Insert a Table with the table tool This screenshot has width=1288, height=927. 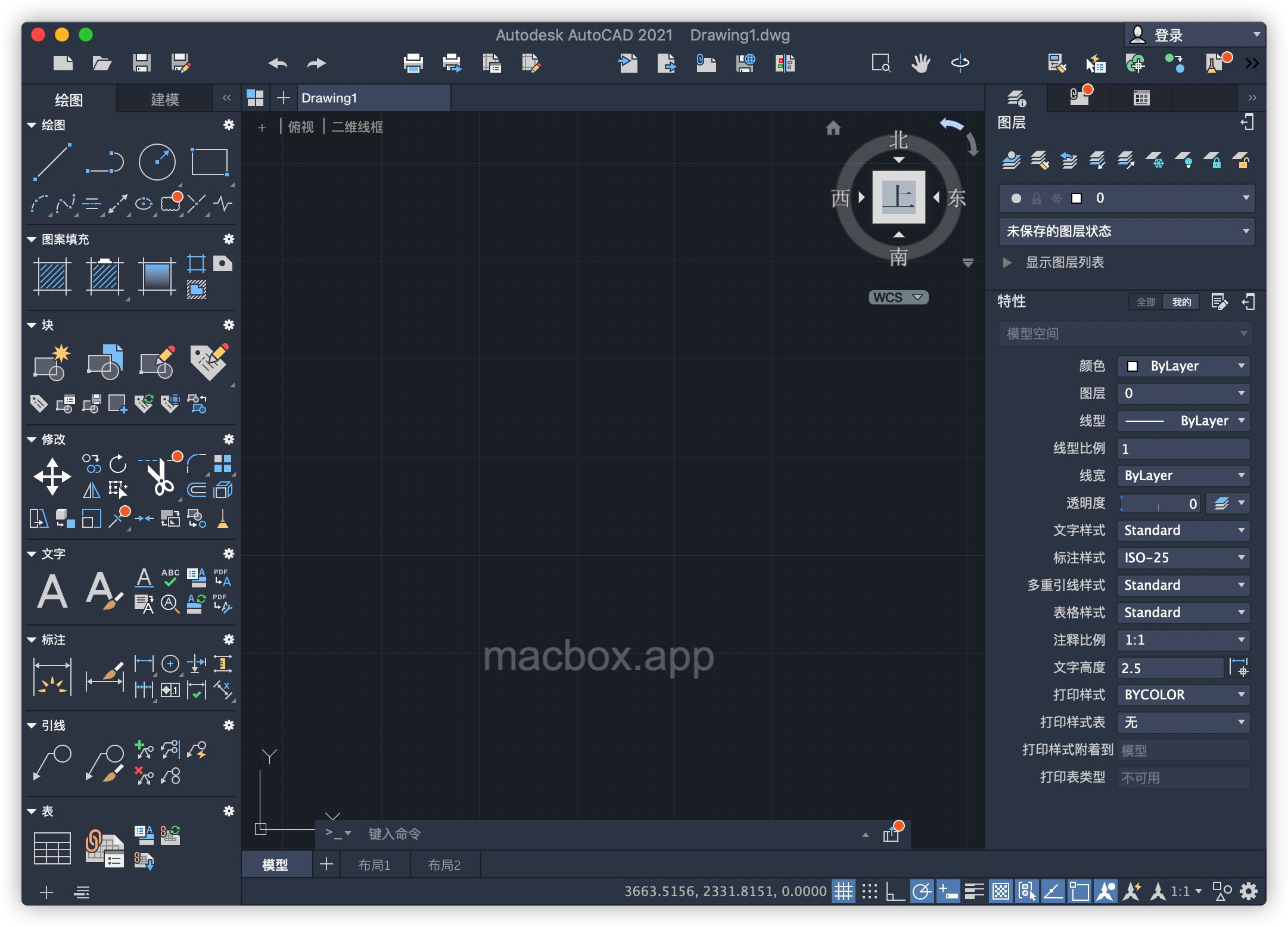[x=52, y=848]
